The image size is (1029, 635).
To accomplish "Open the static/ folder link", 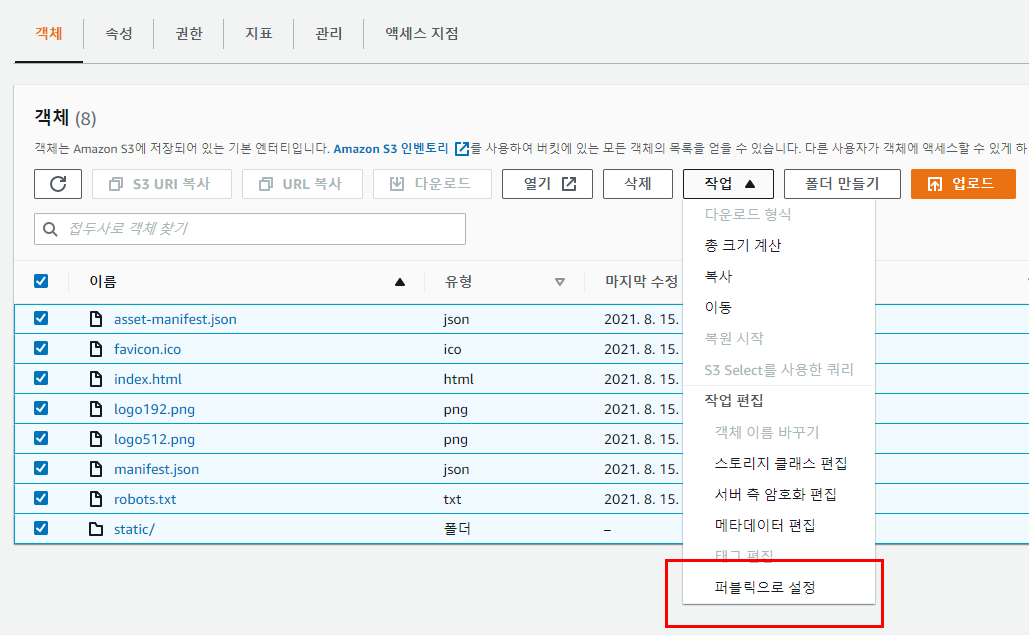I will 135,529.
